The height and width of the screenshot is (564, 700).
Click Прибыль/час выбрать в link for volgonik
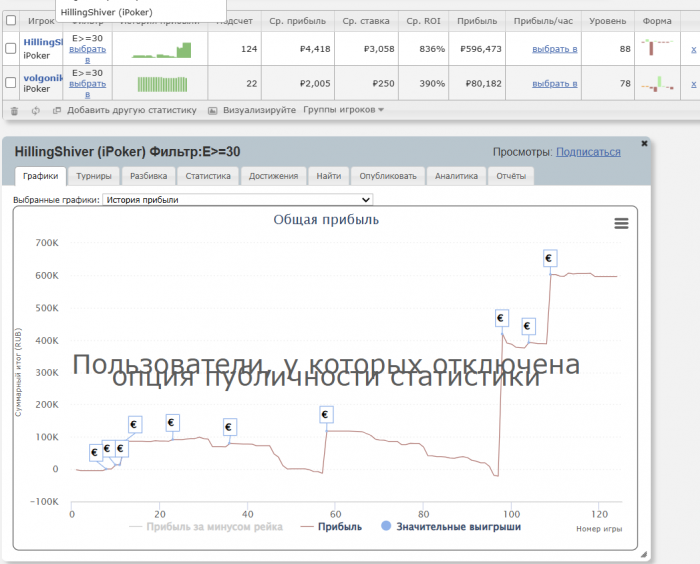click(554, 84)
